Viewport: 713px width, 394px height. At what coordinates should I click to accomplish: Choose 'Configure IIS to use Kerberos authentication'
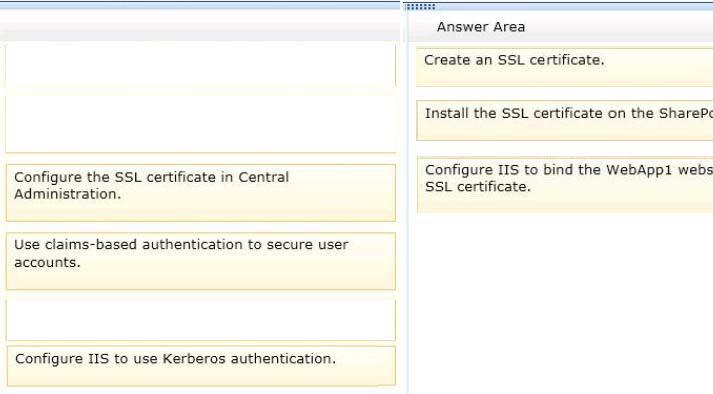[x=201, y=366]
